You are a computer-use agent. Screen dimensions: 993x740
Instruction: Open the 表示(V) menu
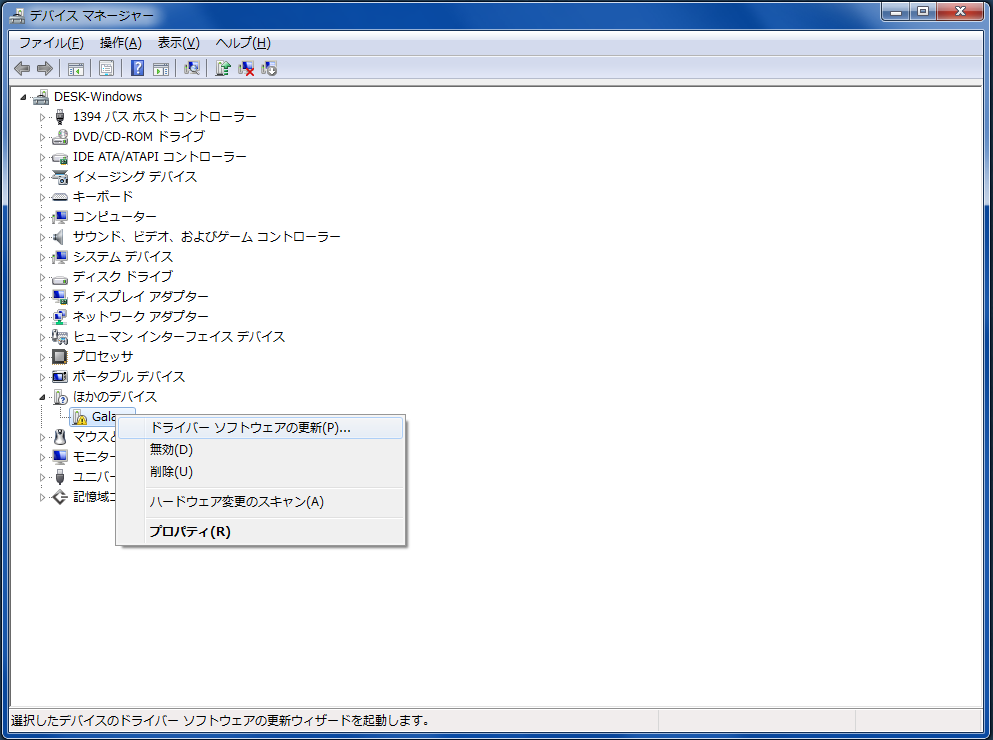[x=179, y=43]
